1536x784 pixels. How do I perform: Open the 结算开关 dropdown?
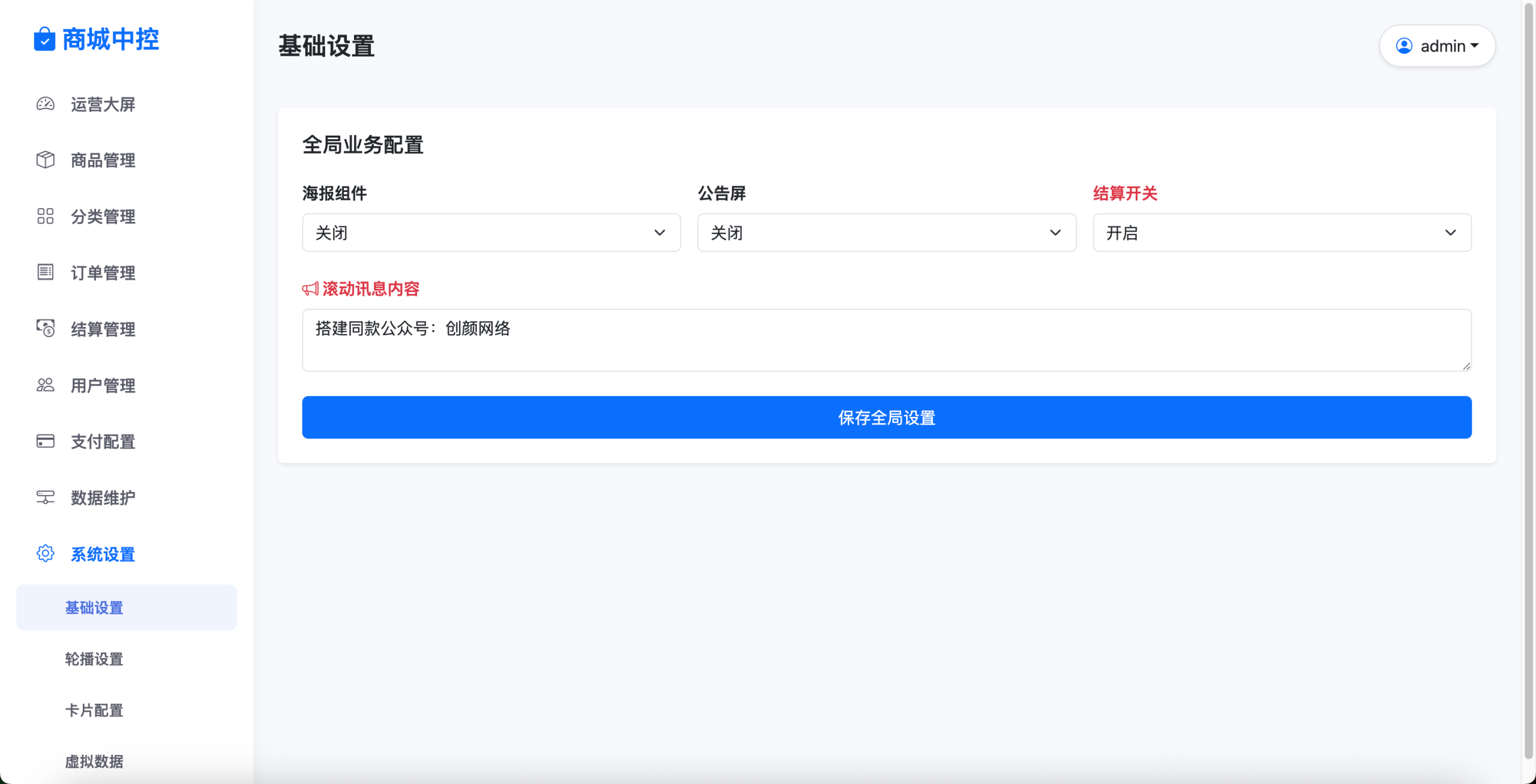pos(1282,233)
